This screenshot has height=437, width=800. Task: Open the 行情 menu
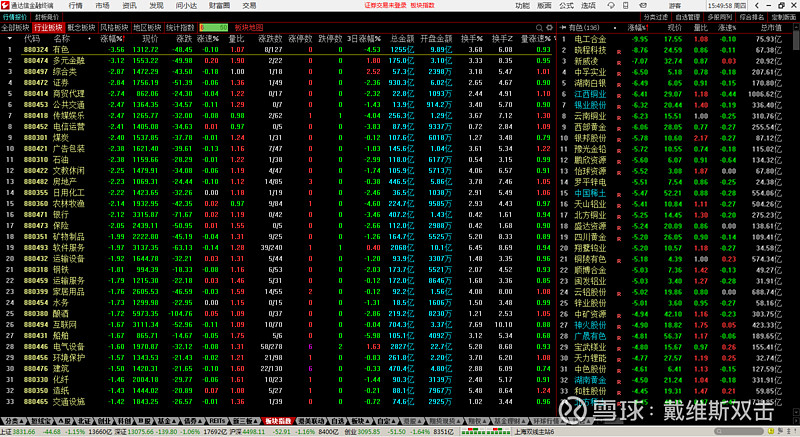click(76, 6)
